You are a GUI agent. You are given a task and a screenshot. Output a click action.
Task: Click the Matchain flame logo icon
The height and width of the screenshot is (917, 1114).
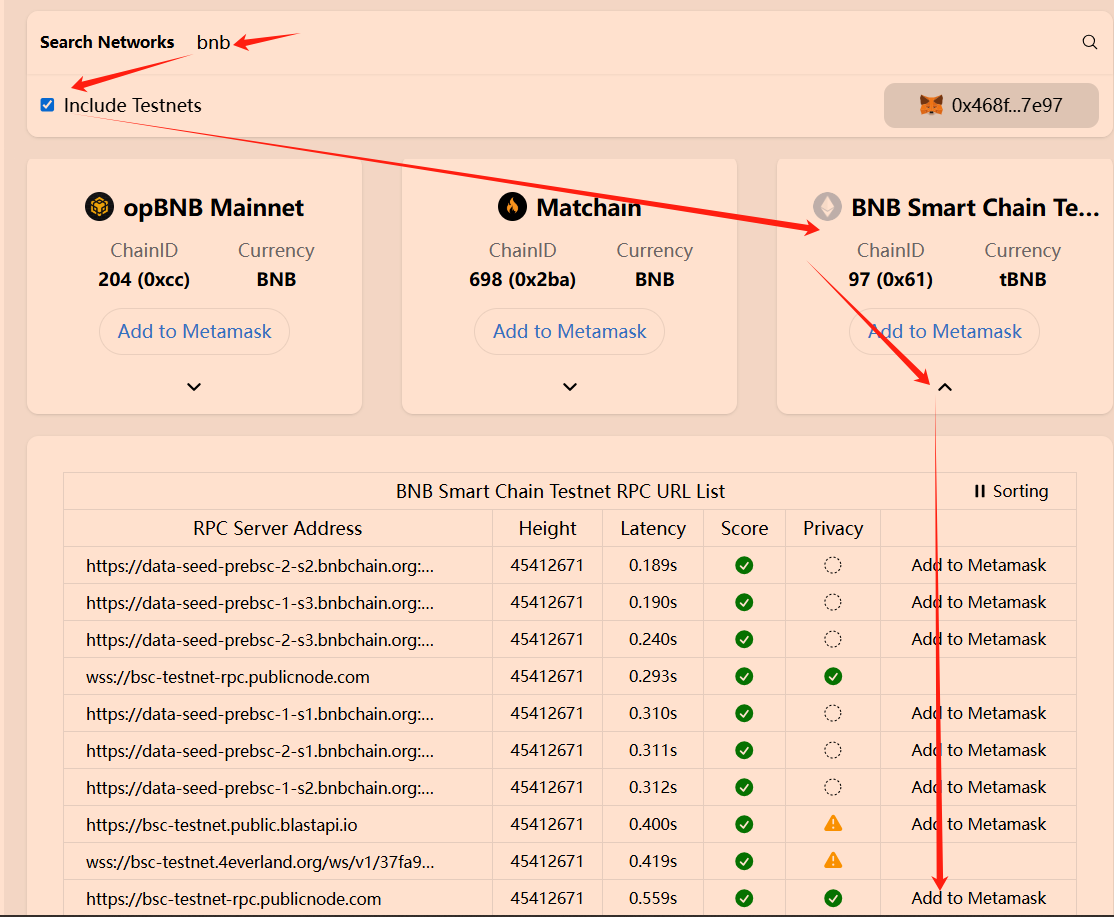[x=512, y=207]
